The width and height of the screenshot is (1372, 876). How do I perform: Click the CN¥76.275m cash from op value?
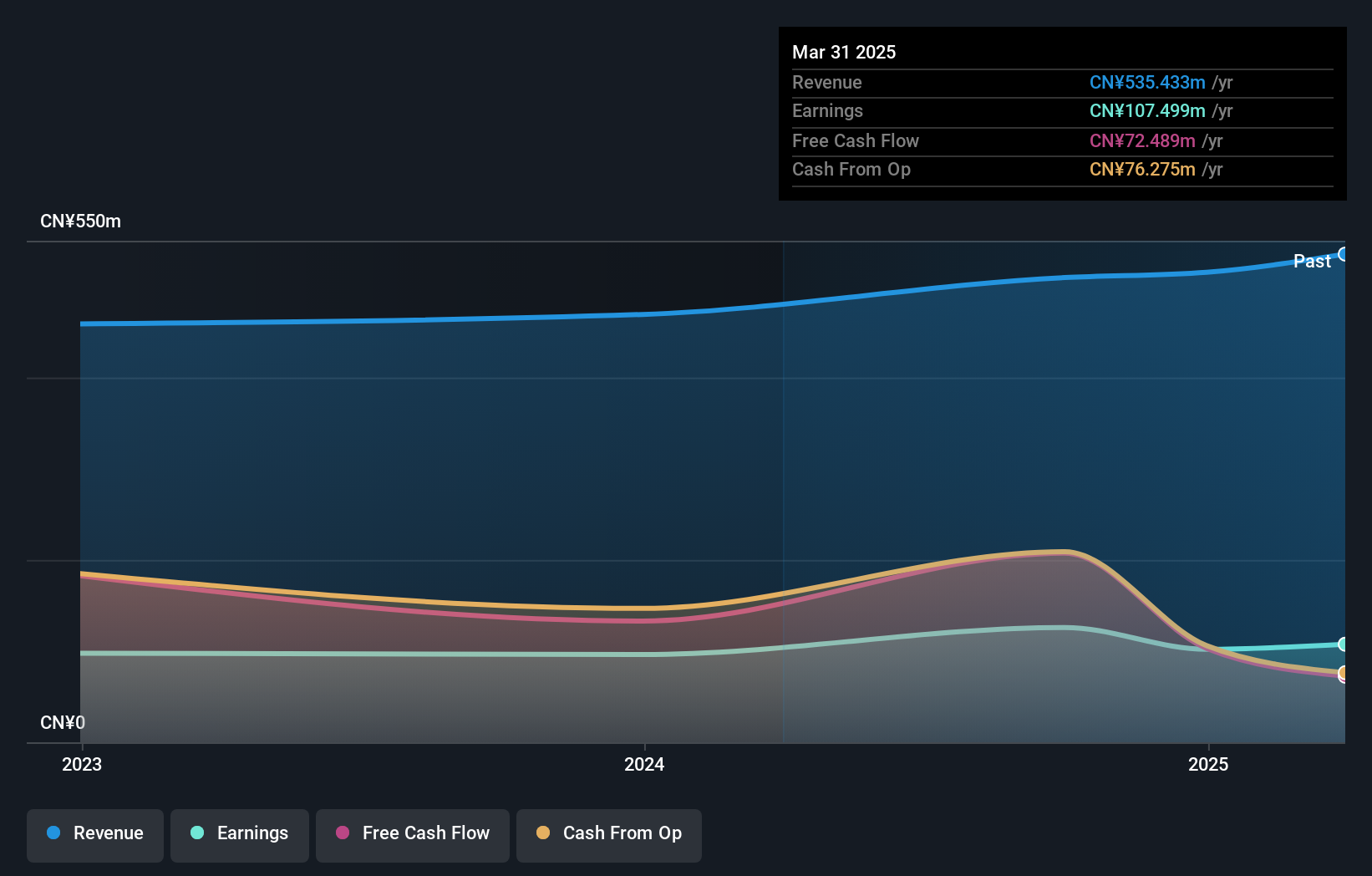[x=1142, y=169]
